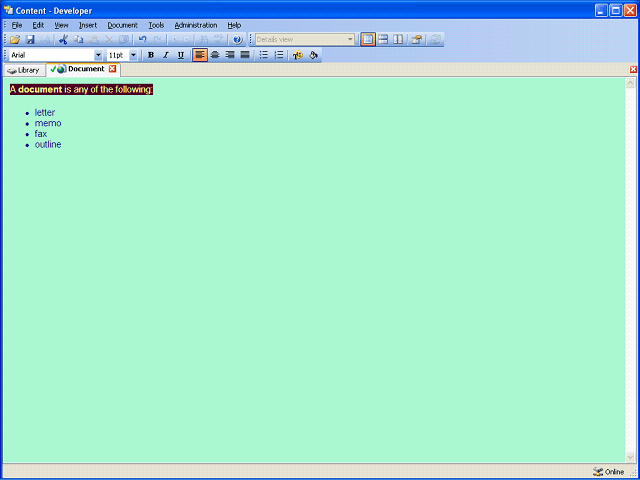Set right paragraph alignment

[230, 55]
